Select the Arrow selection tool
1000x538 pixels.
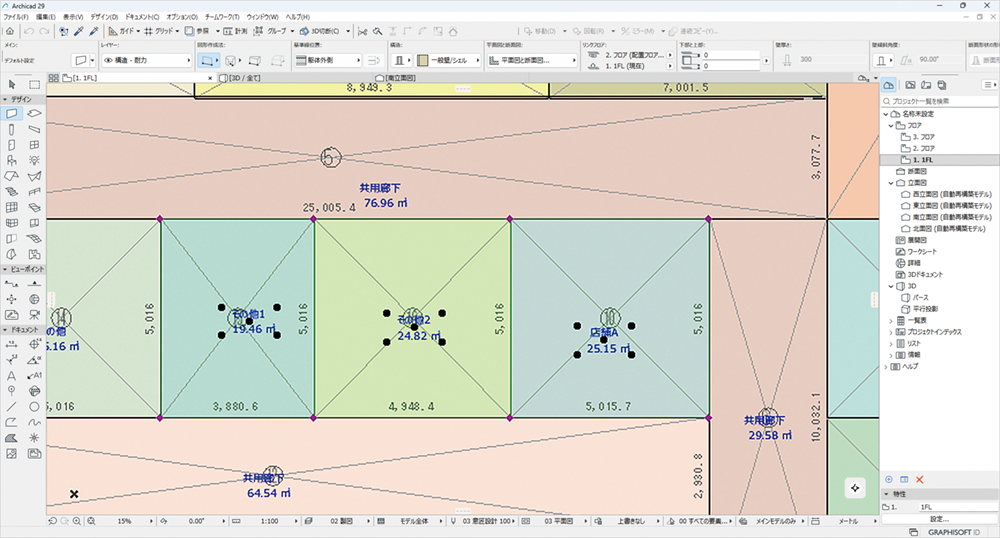coord(11,84)
